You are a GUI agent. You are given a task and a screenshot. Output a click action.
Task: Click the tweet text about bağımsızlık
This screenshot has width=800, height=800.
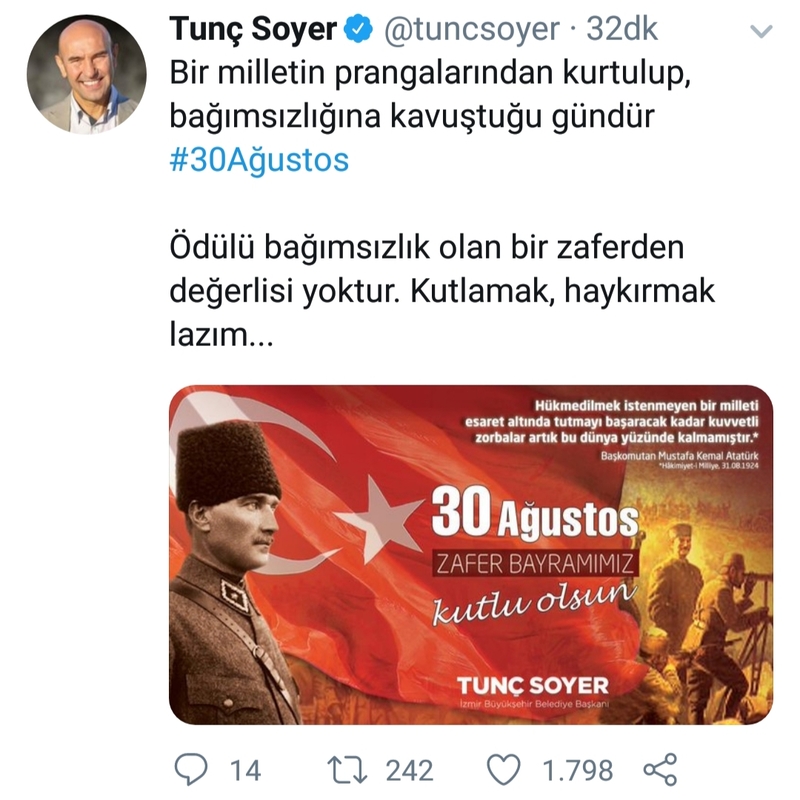(442, 204)
